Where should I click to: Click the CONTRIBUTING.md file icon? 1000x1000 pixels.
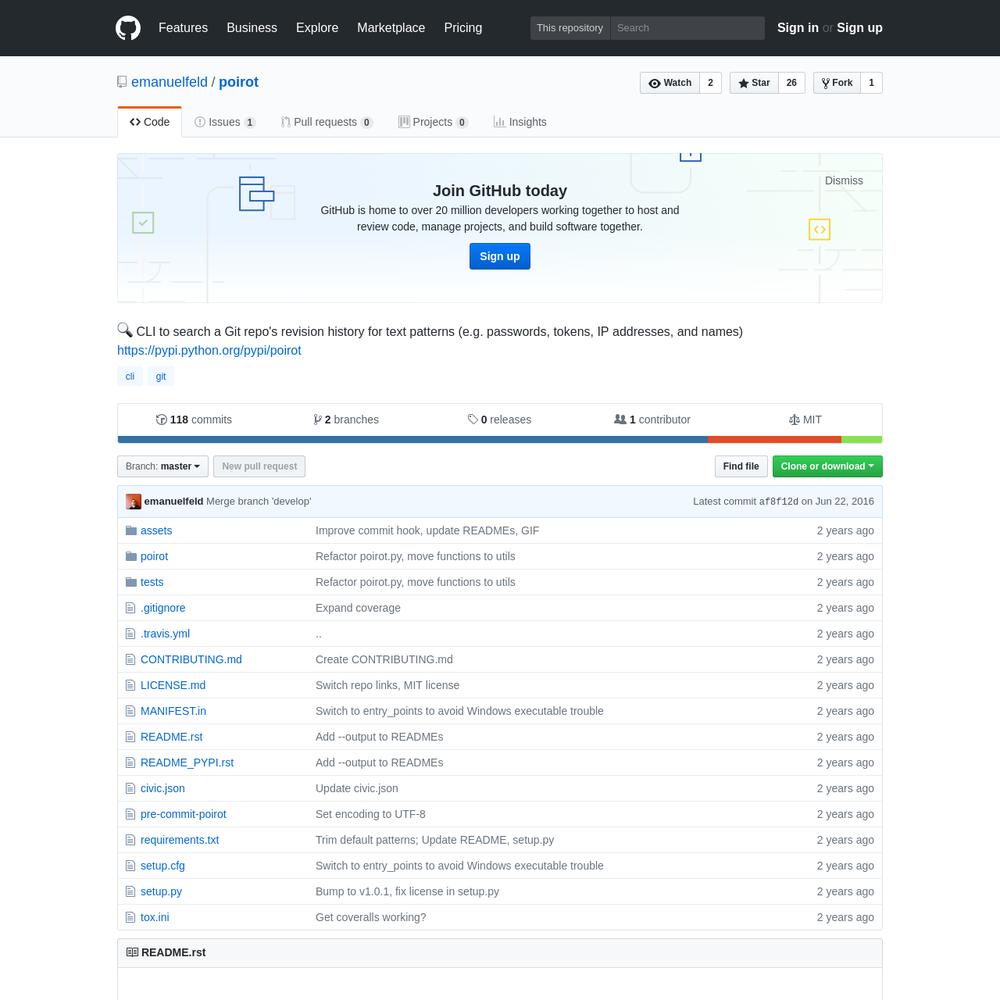tap(131, 659)
